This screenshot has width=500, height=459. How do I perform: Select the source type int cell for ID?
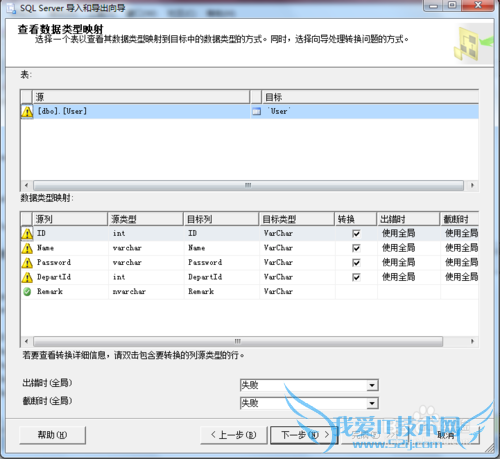tap(146, 233)
